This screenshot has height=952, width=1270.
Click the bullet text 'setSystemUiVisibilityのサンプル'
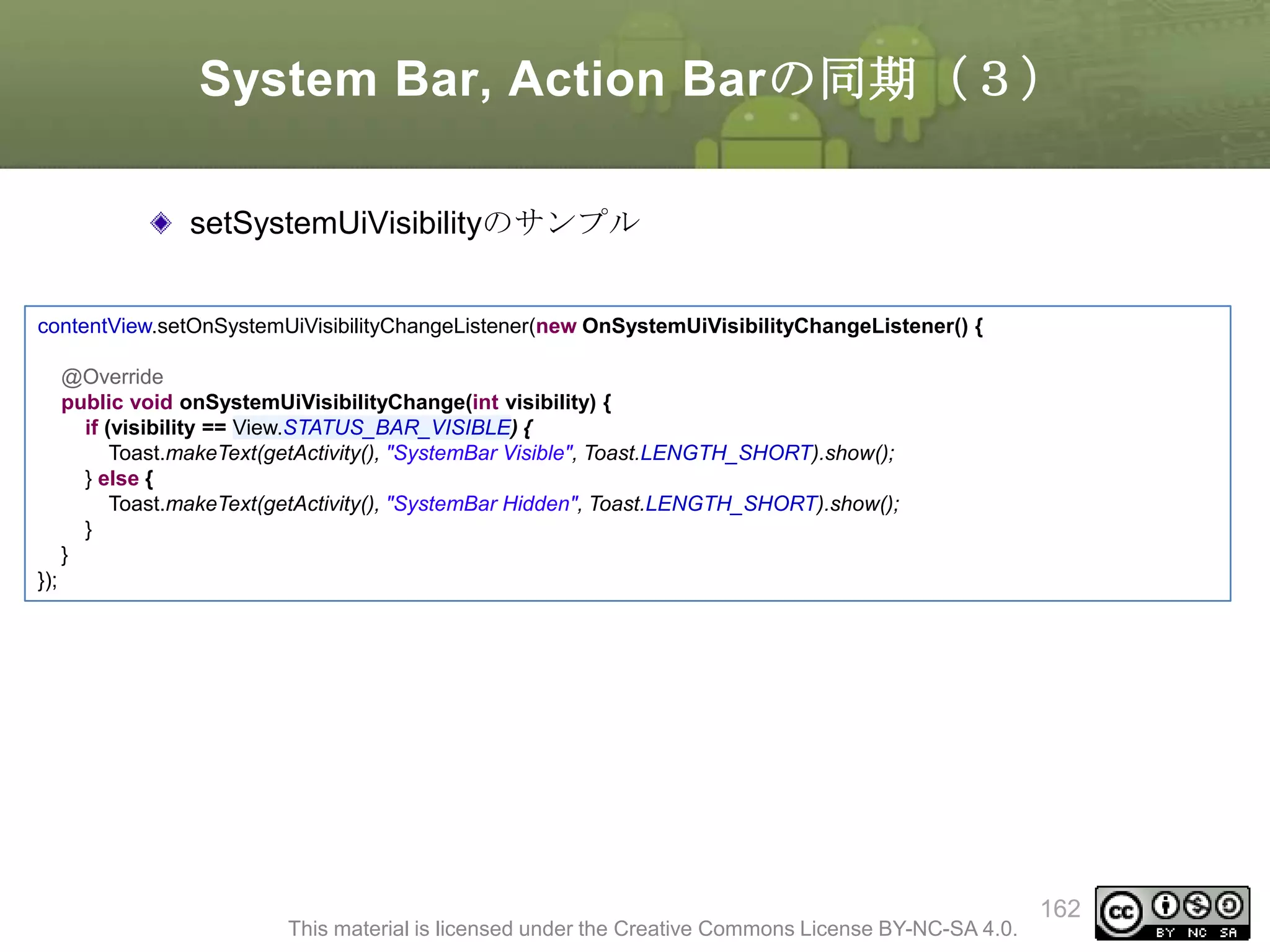[414, 223]
